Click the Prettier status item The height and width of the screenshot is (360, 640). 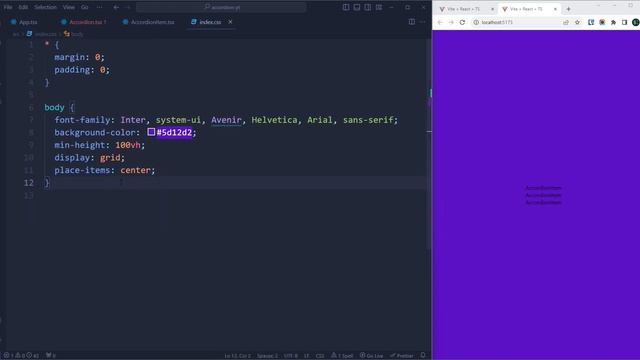tap(402, 356)
